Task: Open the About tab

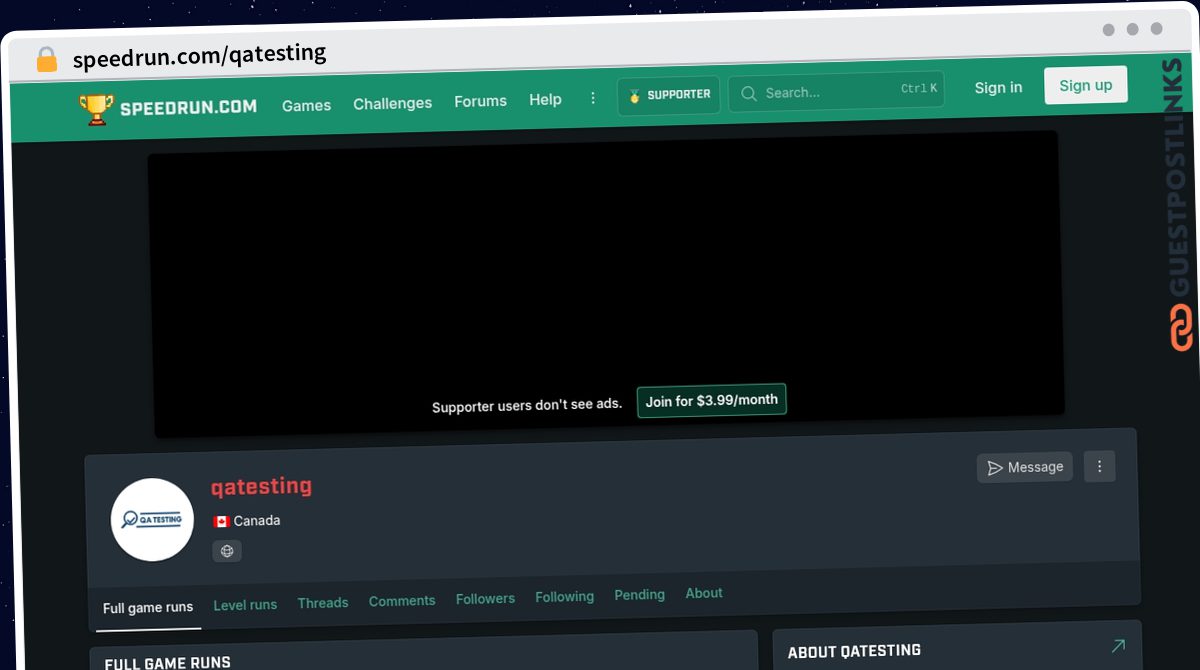Action: [x=704, y=593]
